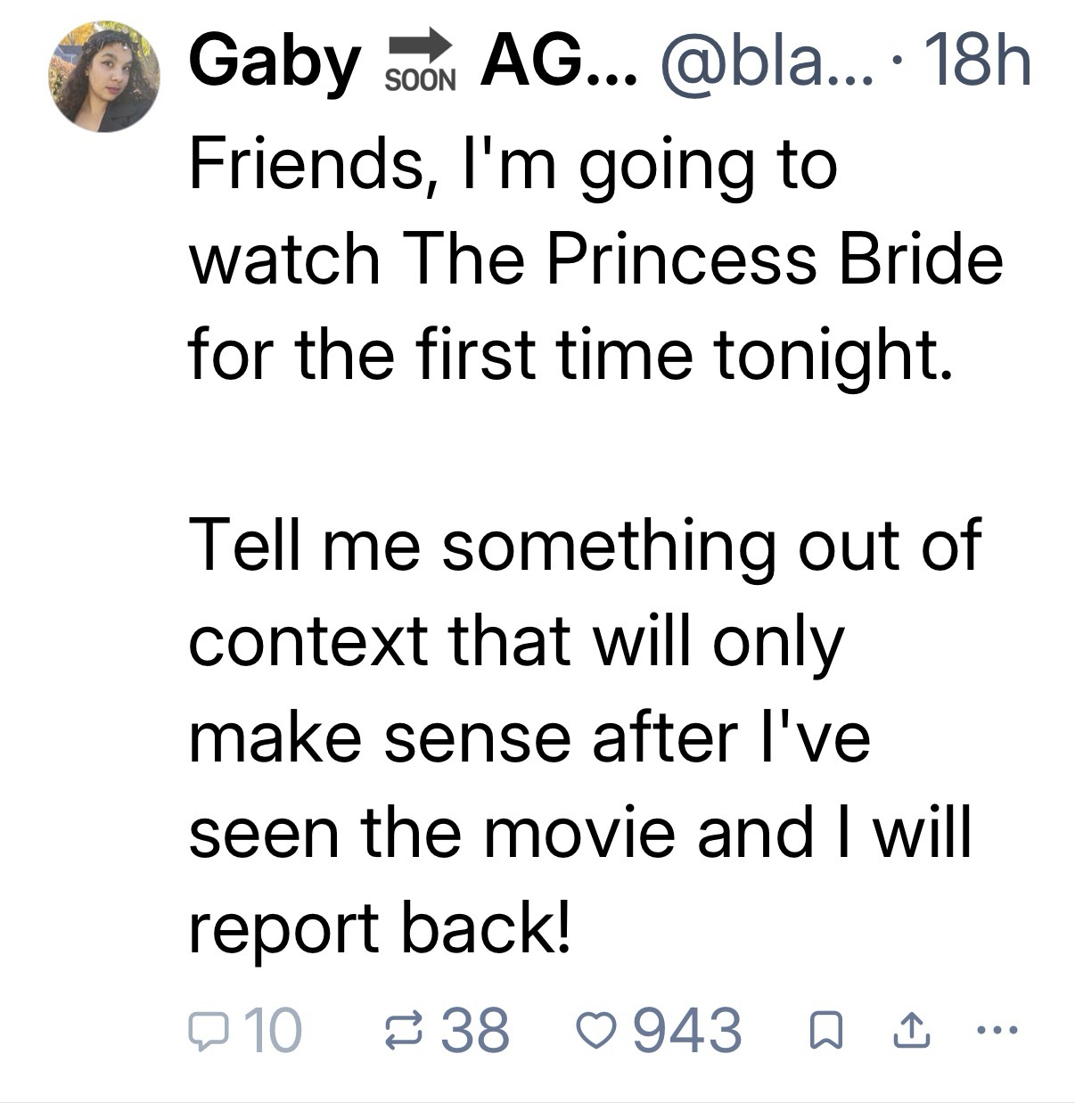
Task: Click the line 'Friends, I'm going to'
Action: pos(513,165)
